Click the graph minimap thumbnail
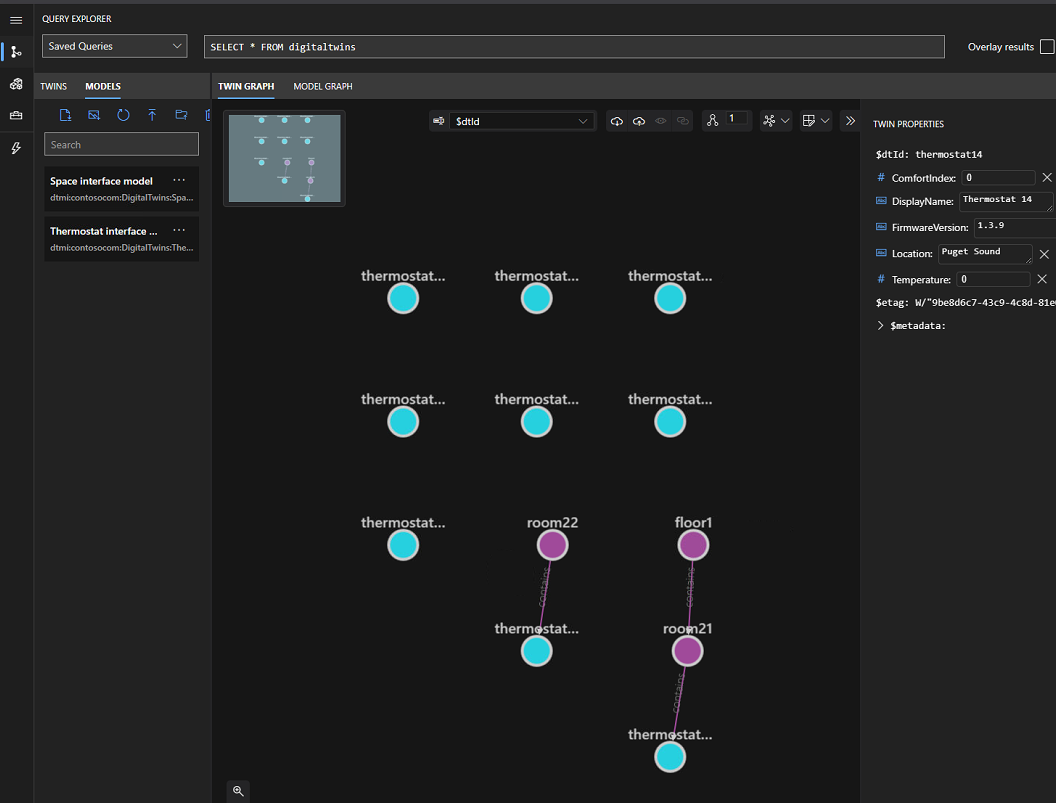This screenshot has height=803, width=1056. tap(284, 158)
